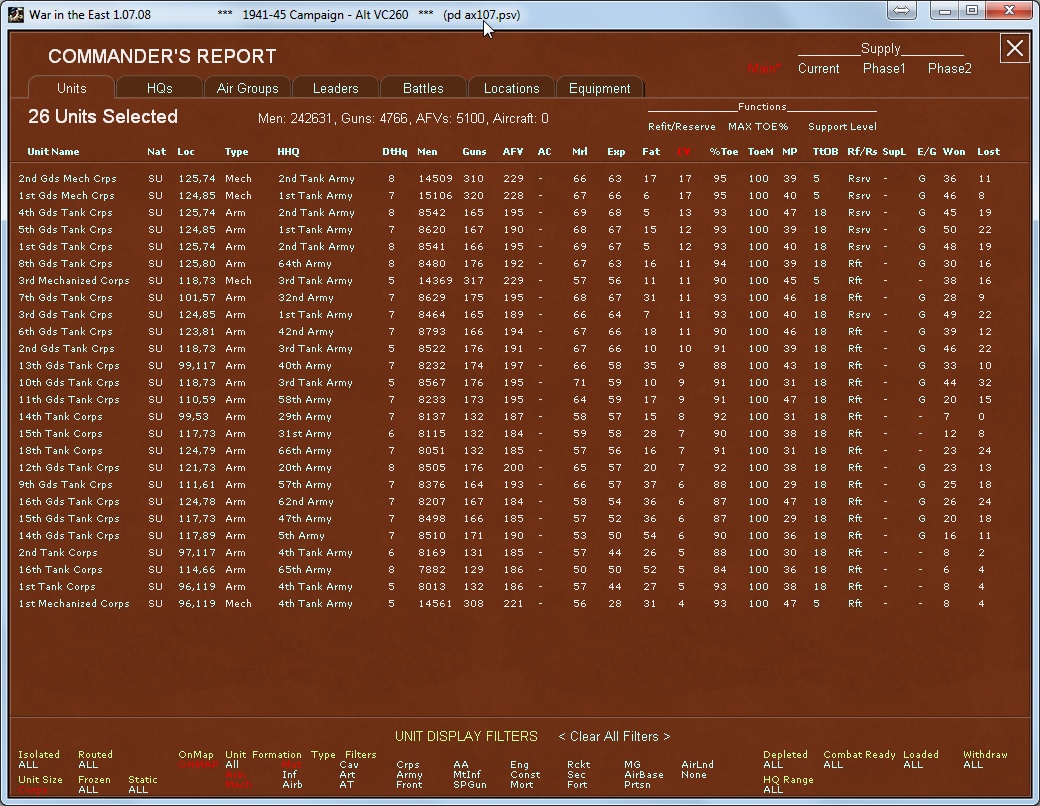Sort by the %Toe column header

(724, 152)
